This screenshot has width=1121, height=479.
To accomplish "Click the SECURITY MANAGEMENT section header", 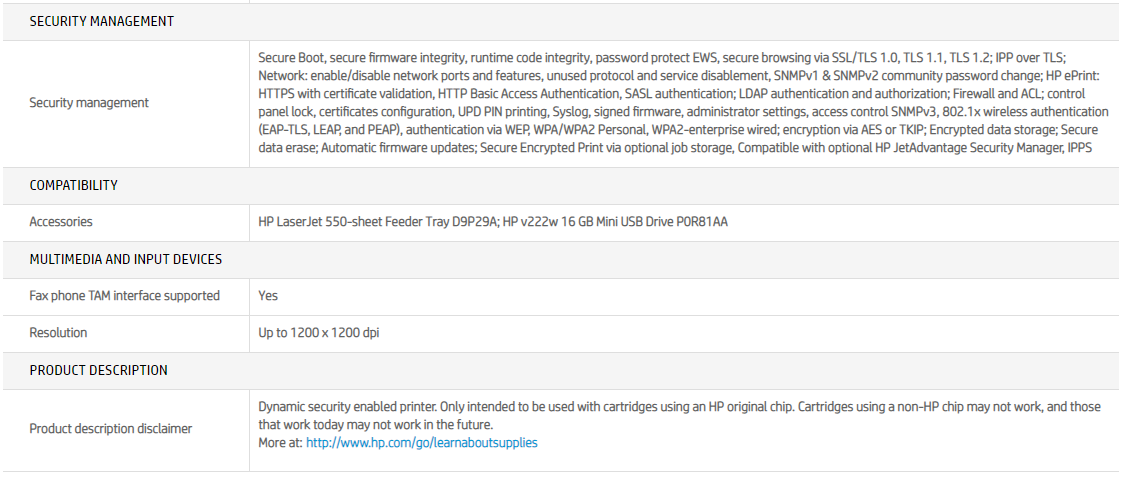I will [x=101, y=21].
